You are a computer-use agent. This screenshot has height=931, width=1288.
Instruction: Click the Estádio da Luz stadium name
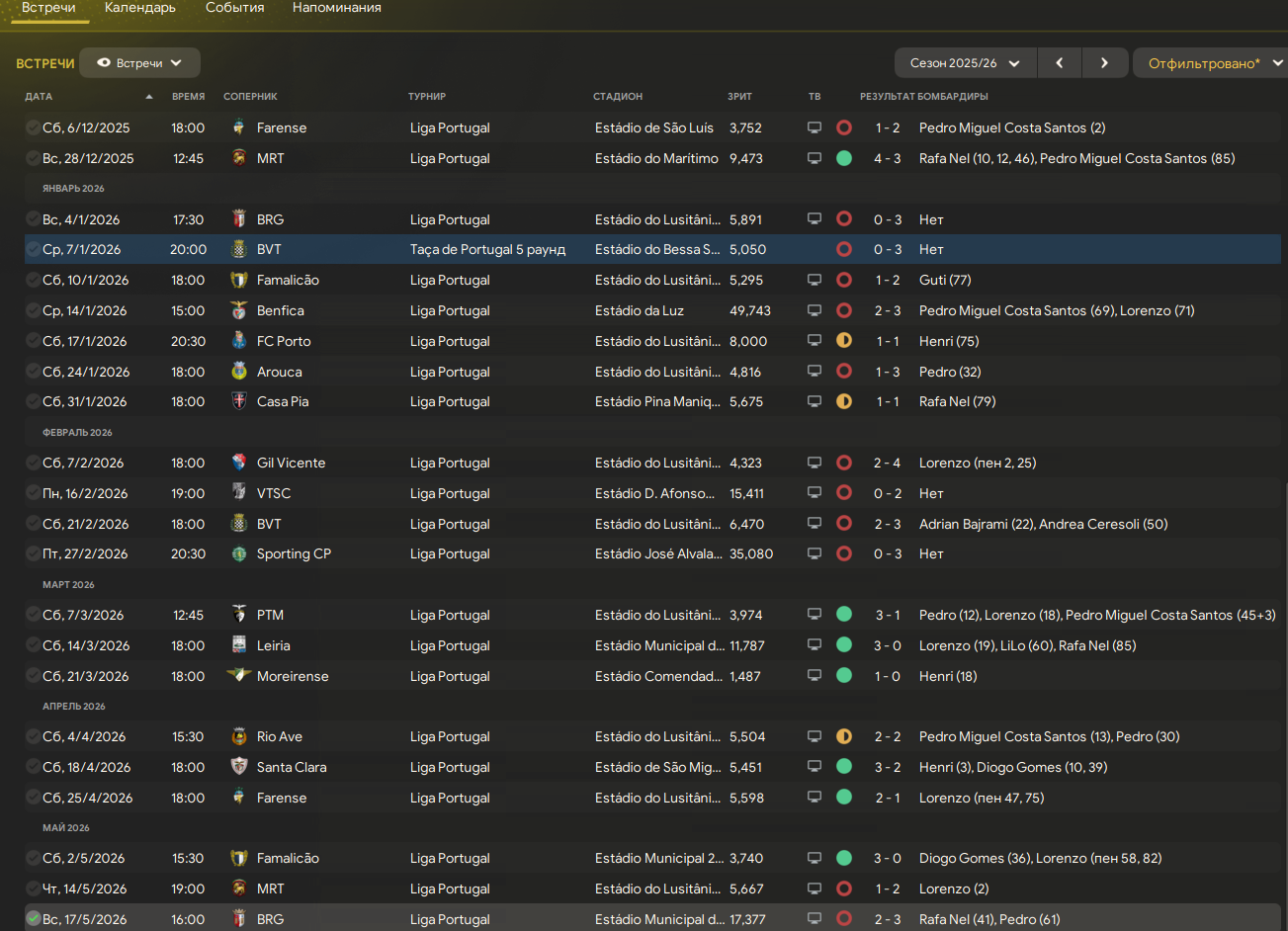(640, 310)
